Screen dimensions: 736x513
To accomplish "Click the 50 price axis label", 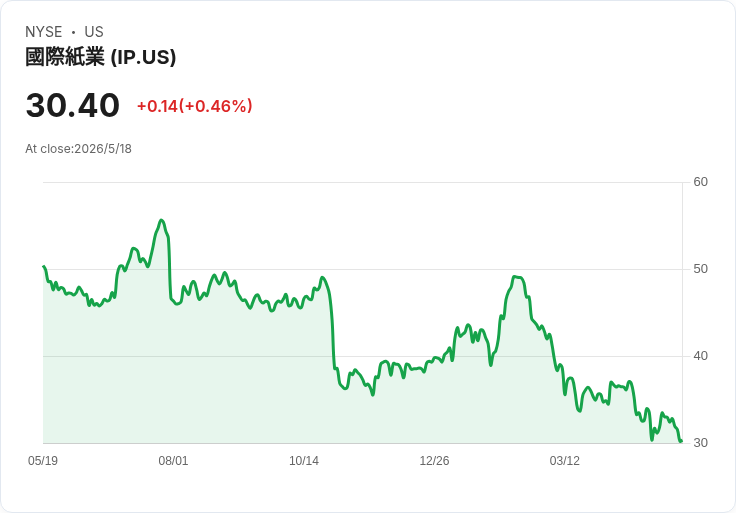I will pos(700,269).
